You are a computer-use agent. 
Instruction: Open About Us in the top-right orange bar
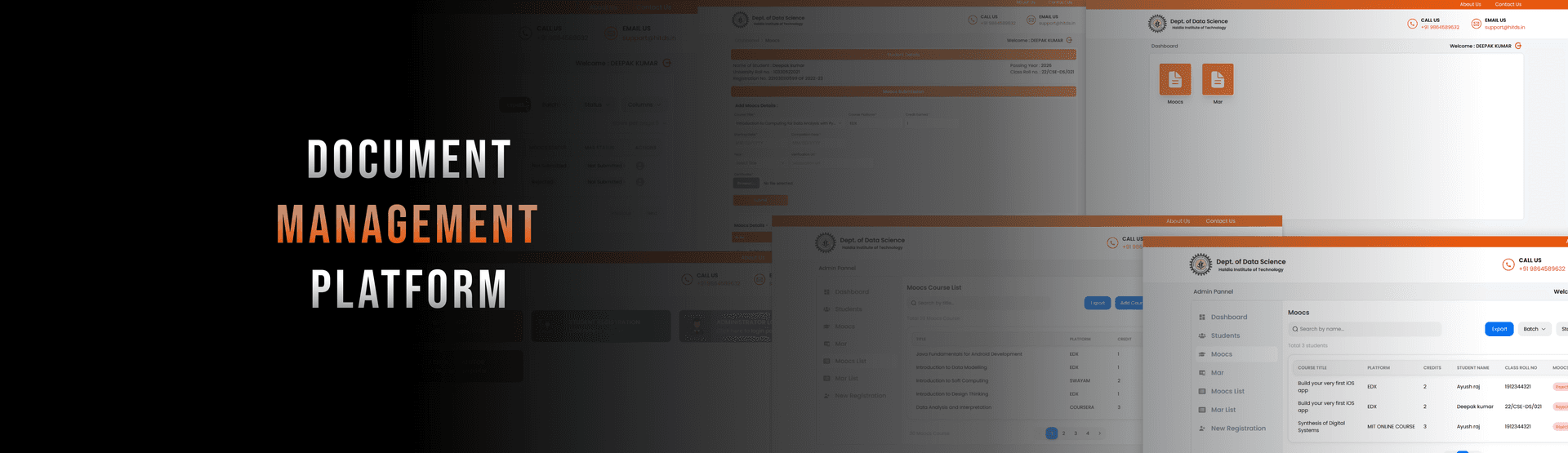coord(1470,4)
